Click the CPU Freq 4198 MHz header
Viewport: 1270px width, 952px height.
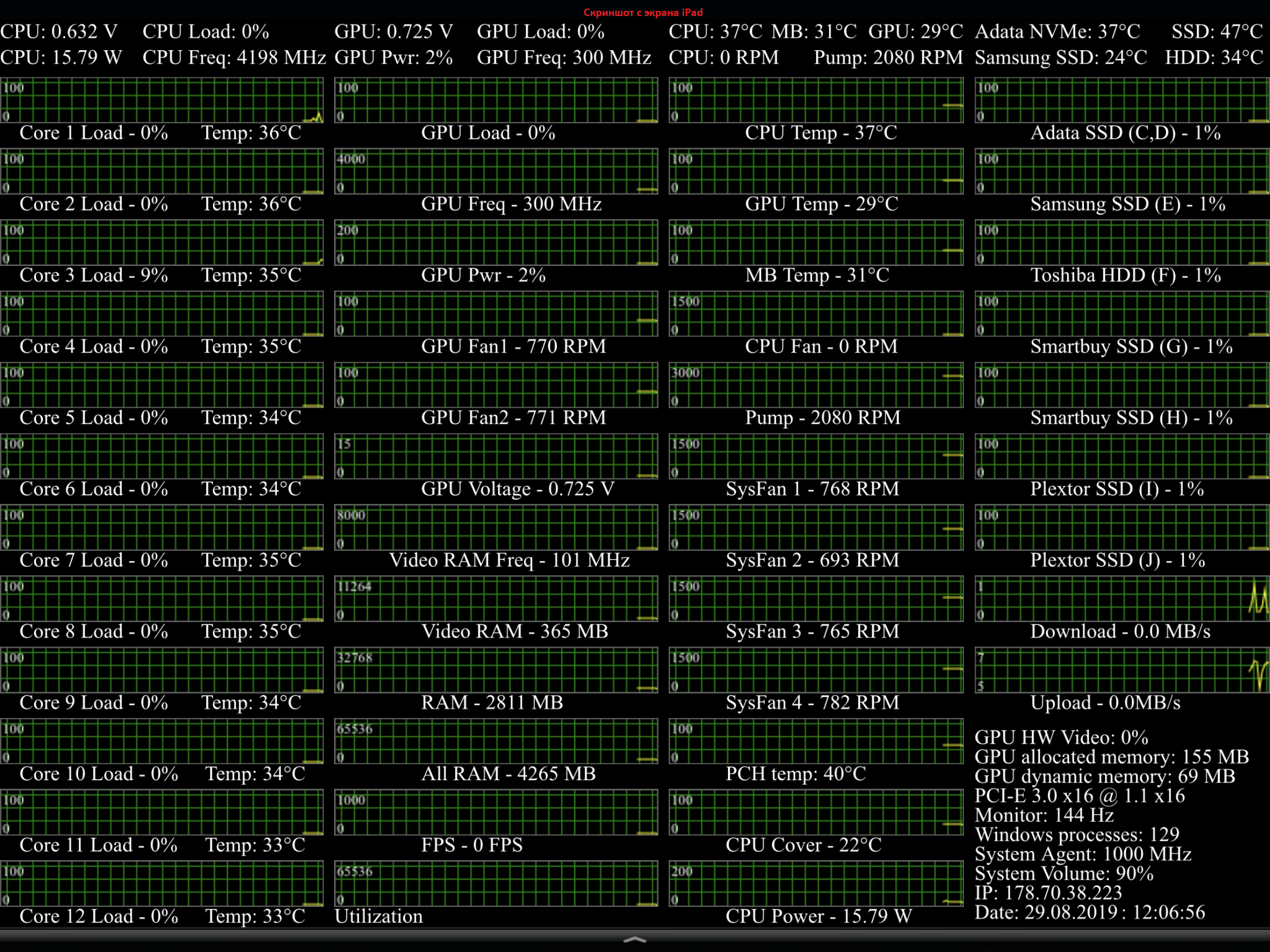tap(234, 58)
